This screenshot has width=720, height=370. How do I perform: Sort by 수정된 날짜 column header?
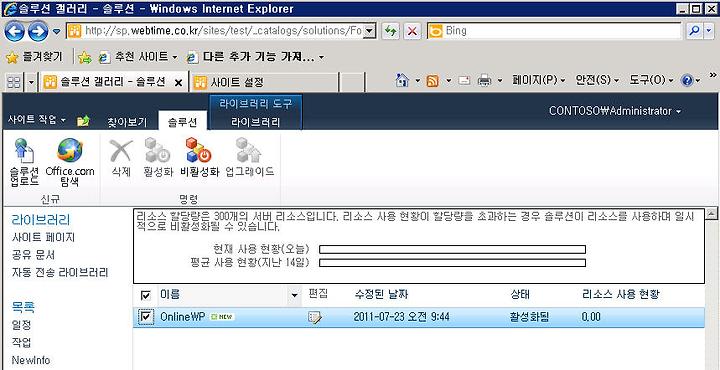pyautogui.click(x=382, y=294)
